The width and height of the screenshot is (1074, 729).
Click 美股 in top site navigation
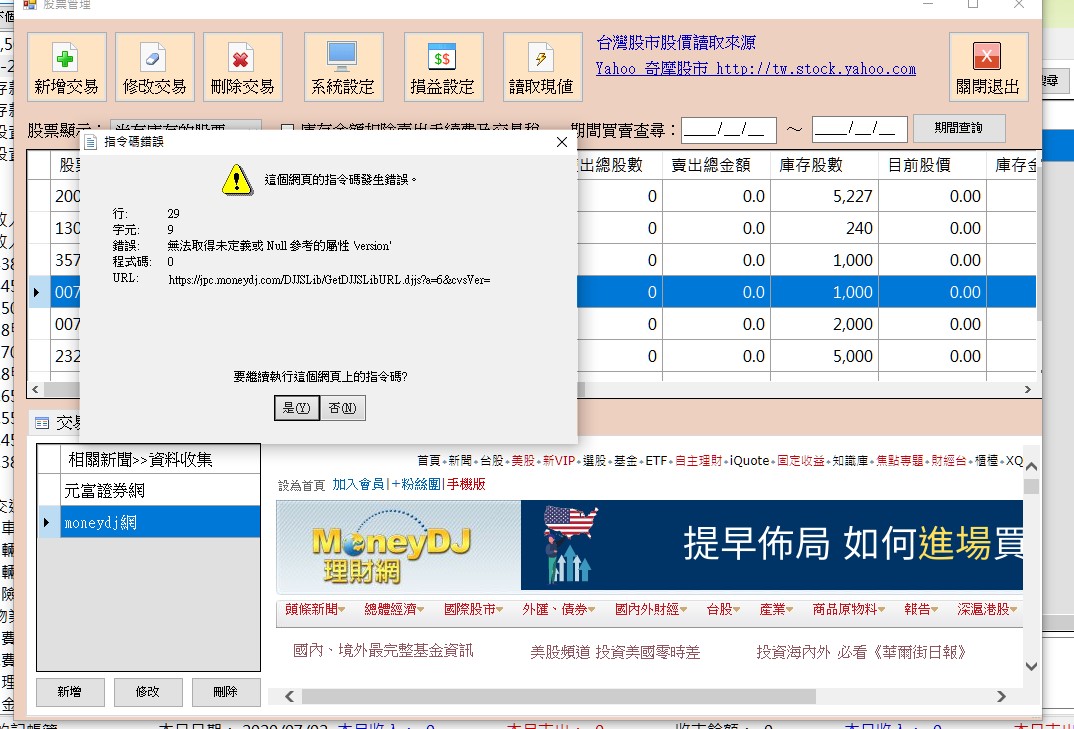click(523, 461)
